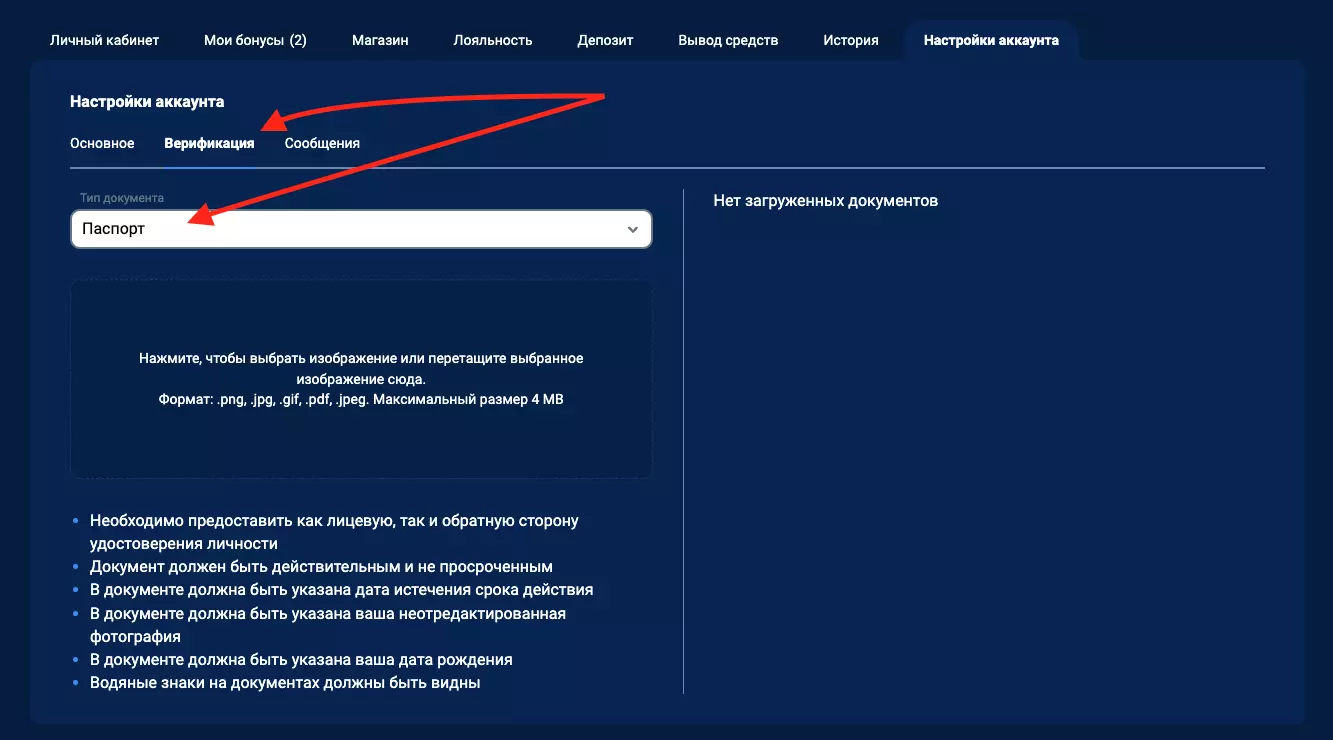
Task: Click the chevron on the Паспорт selector
Action: [x=632, y=229]
